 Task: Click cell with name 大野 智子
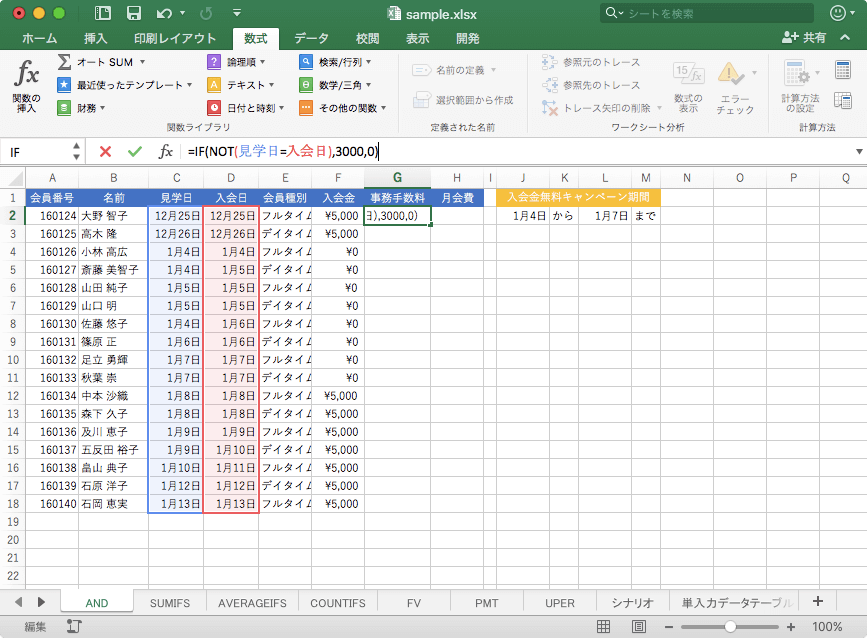click(x=113, y=216)
